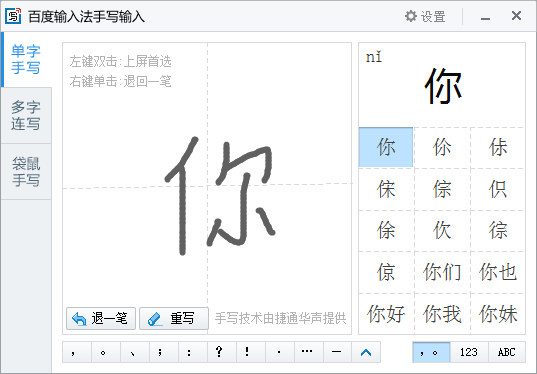537x374 pixels.
Task: Click the 退一笔 undo stroke button
Action: click(x=101, y=319)
